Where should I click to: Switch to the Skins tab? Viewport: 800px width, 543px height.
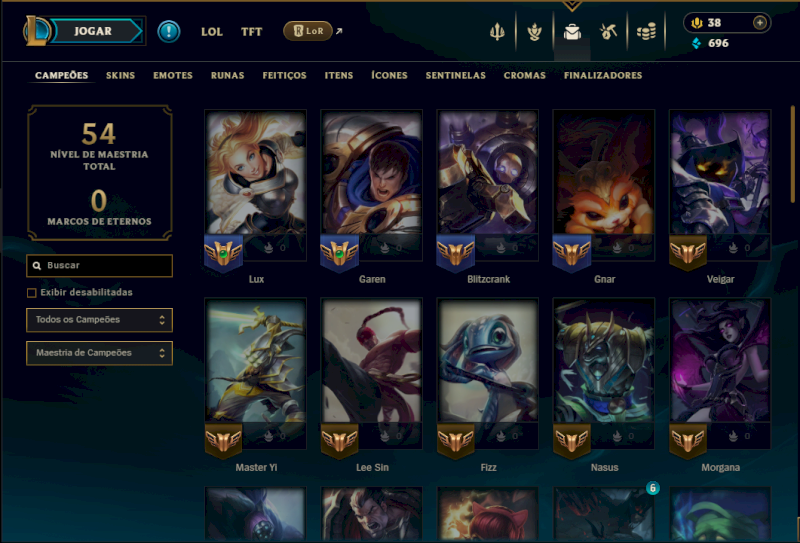coord(120,76)
